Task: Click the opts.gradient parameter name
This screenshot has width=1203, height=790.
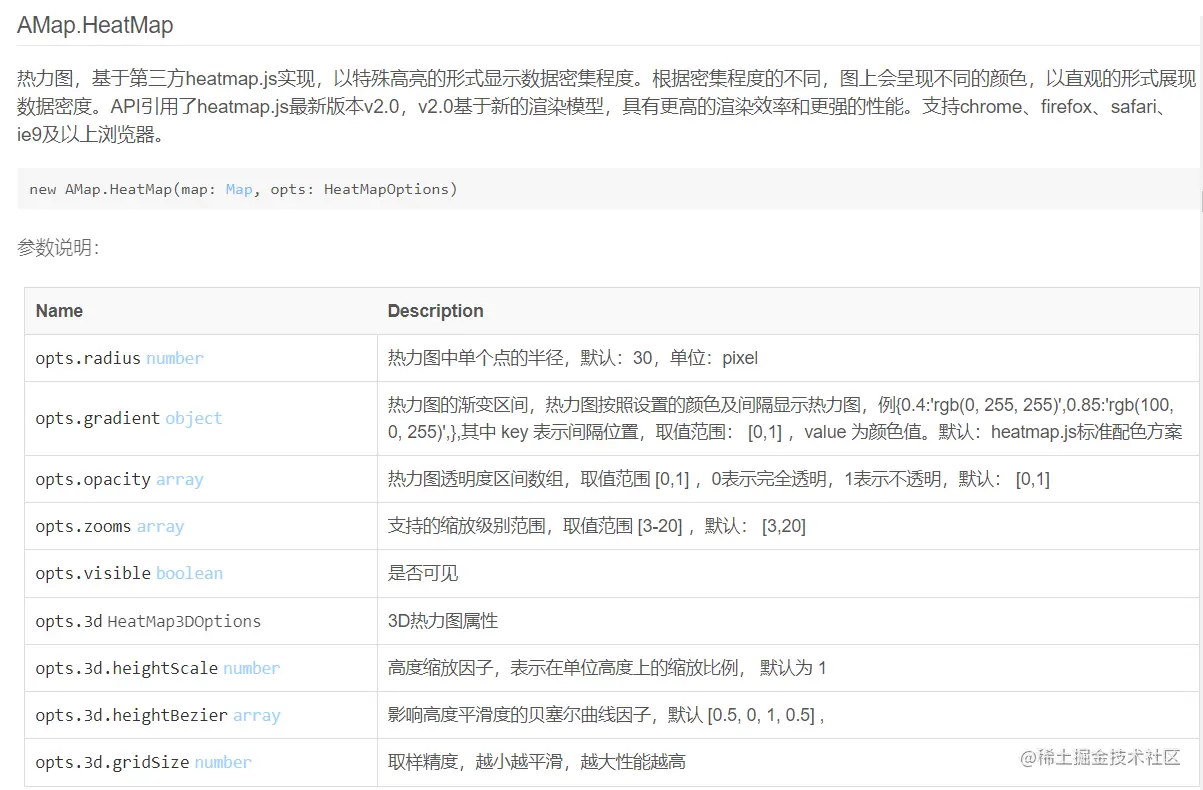Action: click(x=98, y=418)
